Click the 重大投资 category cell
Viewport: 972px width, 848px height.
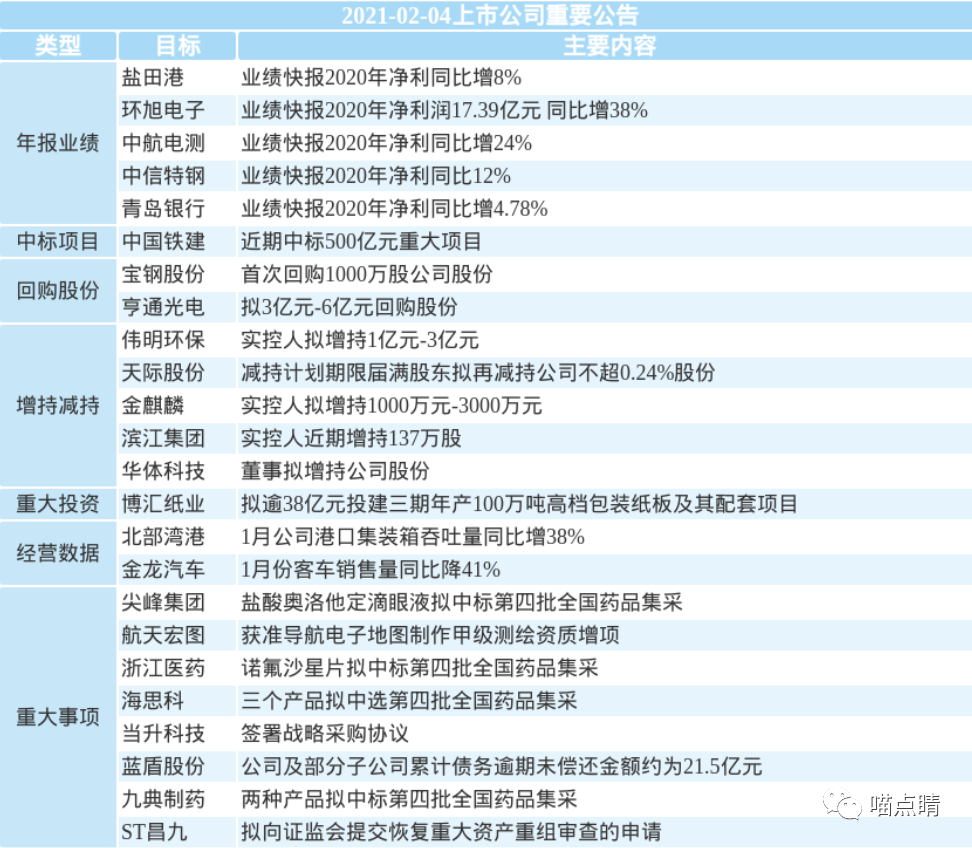58,504
